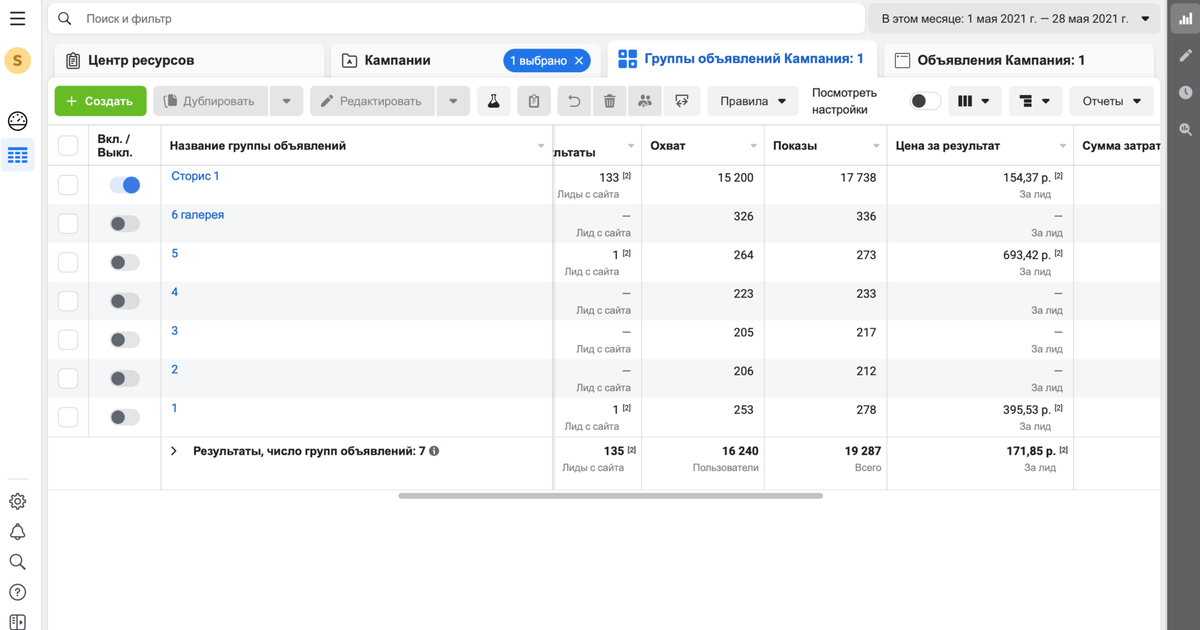Screen dimensions: 1200x630
Task: Open the settings gear in the sidebar
Action: (x=17, y=502)
